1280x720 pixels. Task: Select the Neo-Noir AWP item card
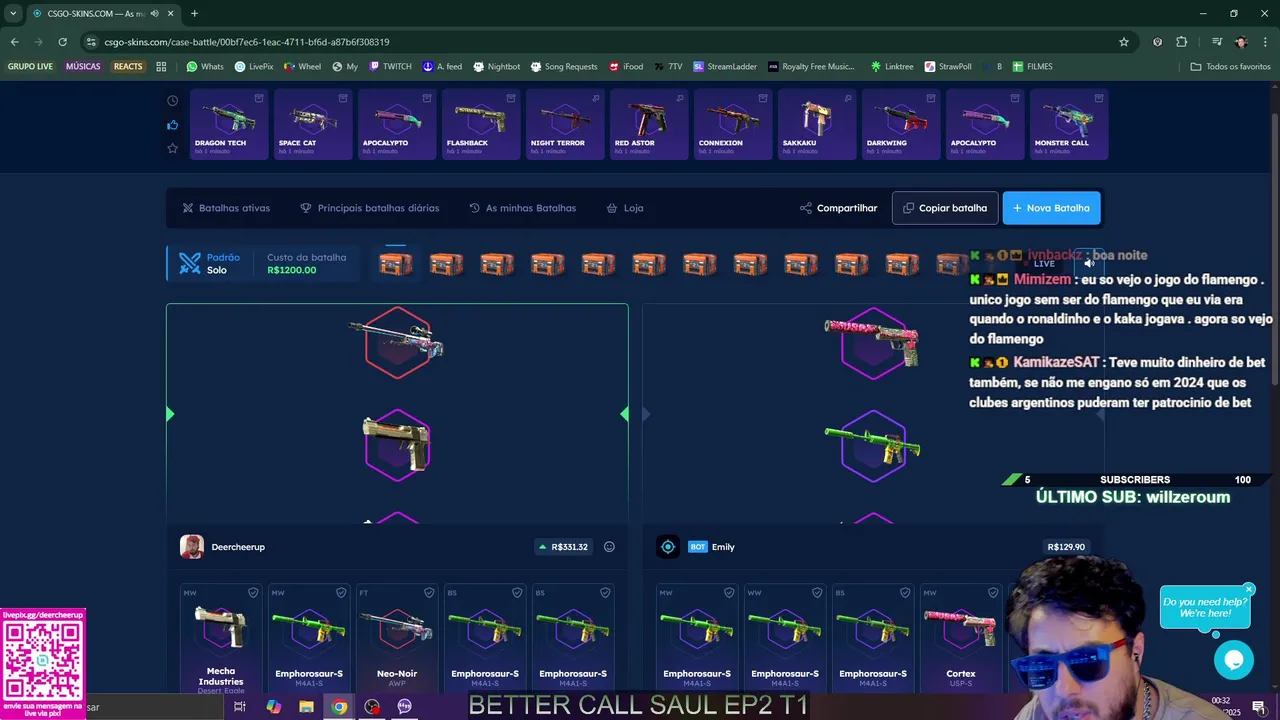coord(397,640)
